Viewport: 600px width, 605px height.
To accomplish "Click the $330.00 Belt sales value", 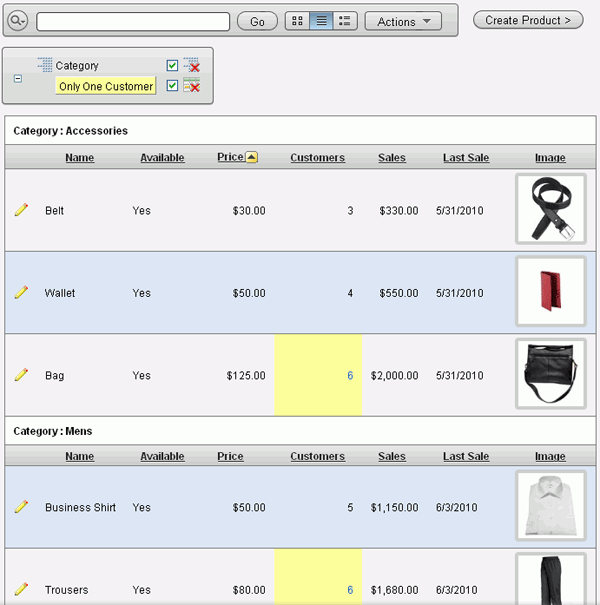I will (399, 211).
